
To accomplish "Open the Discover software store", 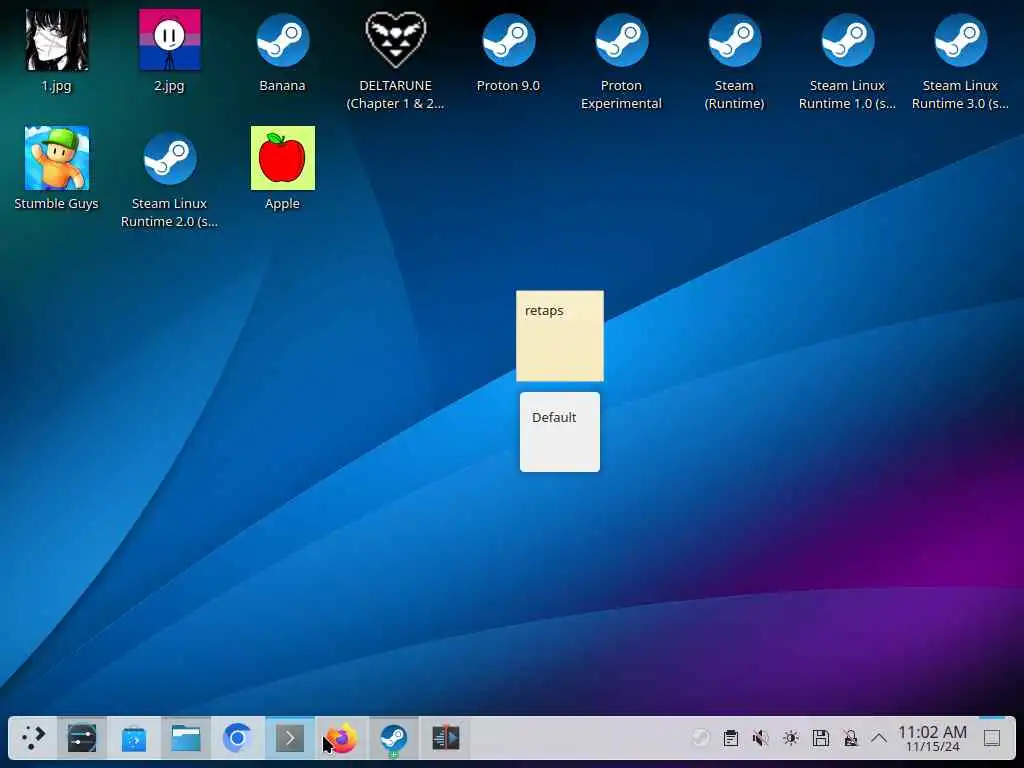I will [134, 738].
